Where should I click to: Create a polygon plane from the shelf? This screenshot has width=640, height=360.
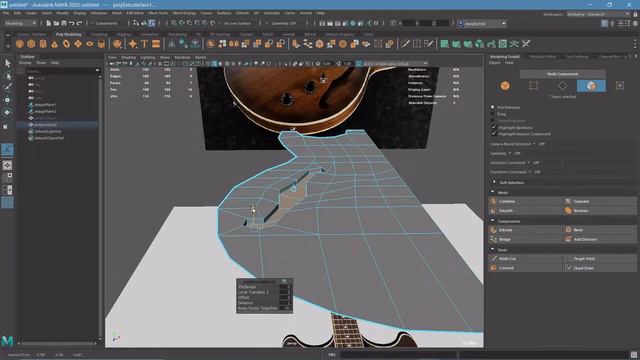click(78, 44)
